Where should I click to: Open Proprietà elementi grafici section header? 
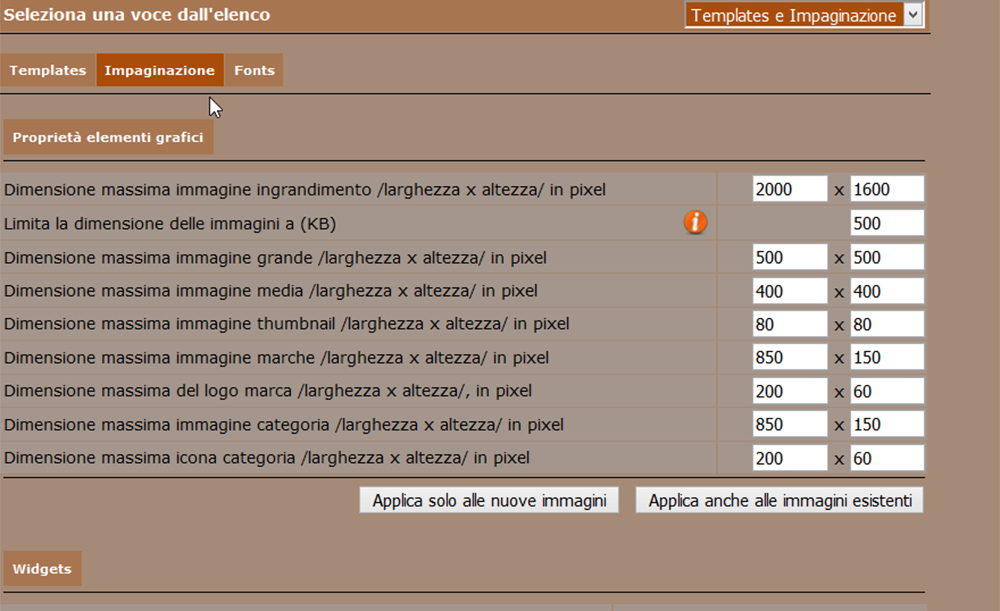[x=108, y=137]
